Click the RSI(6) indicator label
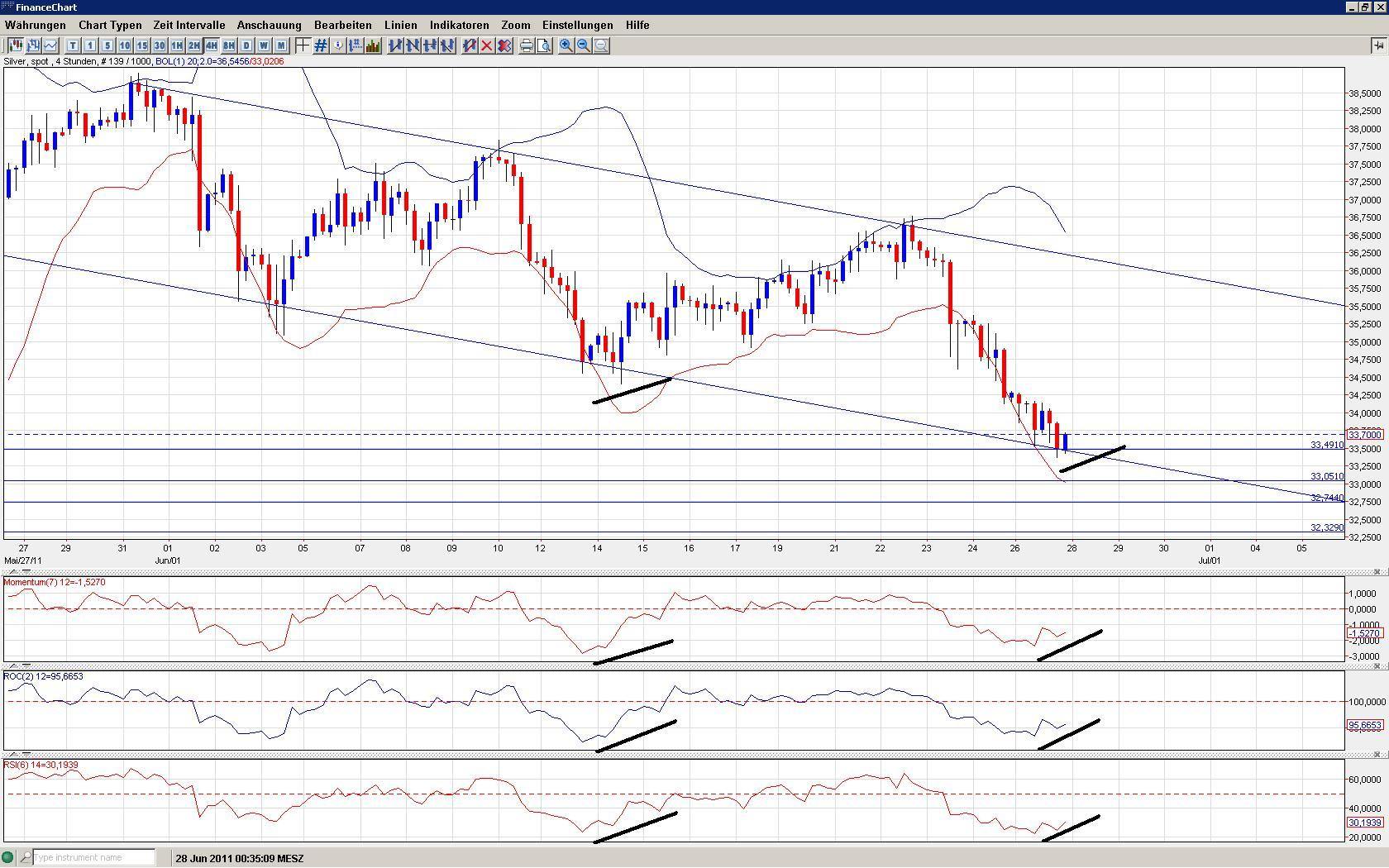The width and height of the screenshot is (1389, 868). tap(41, 765)
